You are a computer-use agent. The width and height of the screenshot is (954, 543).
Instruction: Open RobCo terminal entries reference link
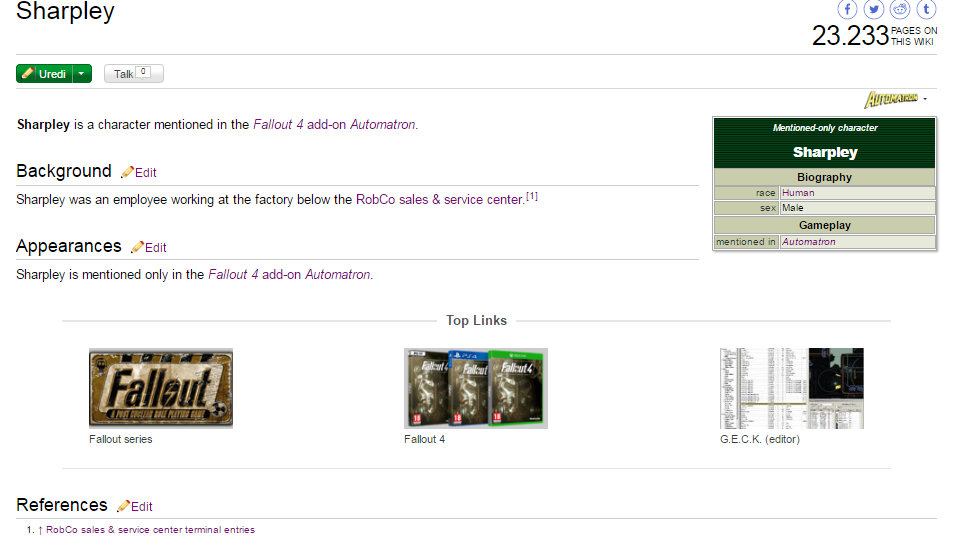150,530
